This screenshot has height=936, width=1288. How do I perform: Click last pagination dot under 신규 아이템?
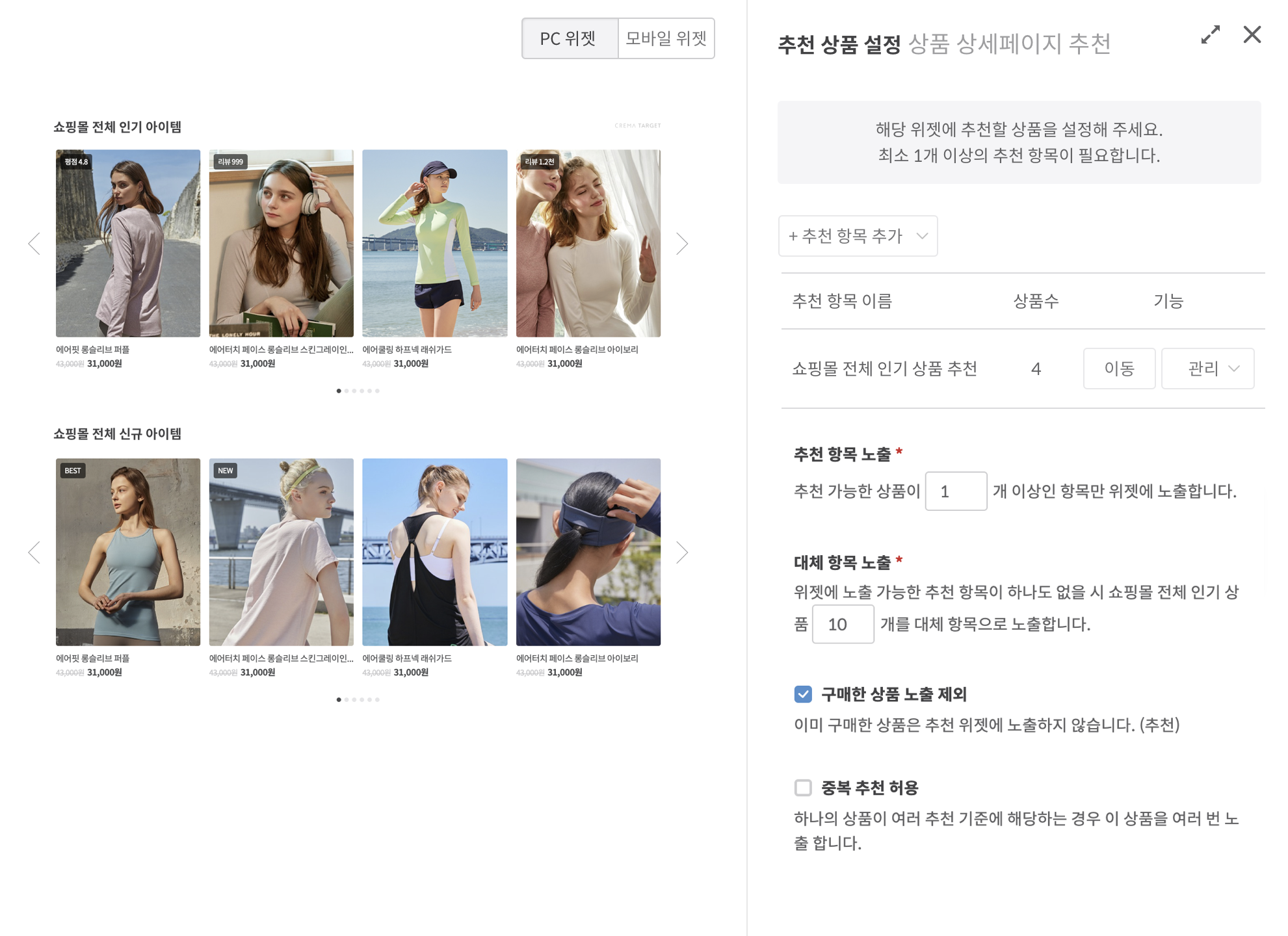[377, 699]
